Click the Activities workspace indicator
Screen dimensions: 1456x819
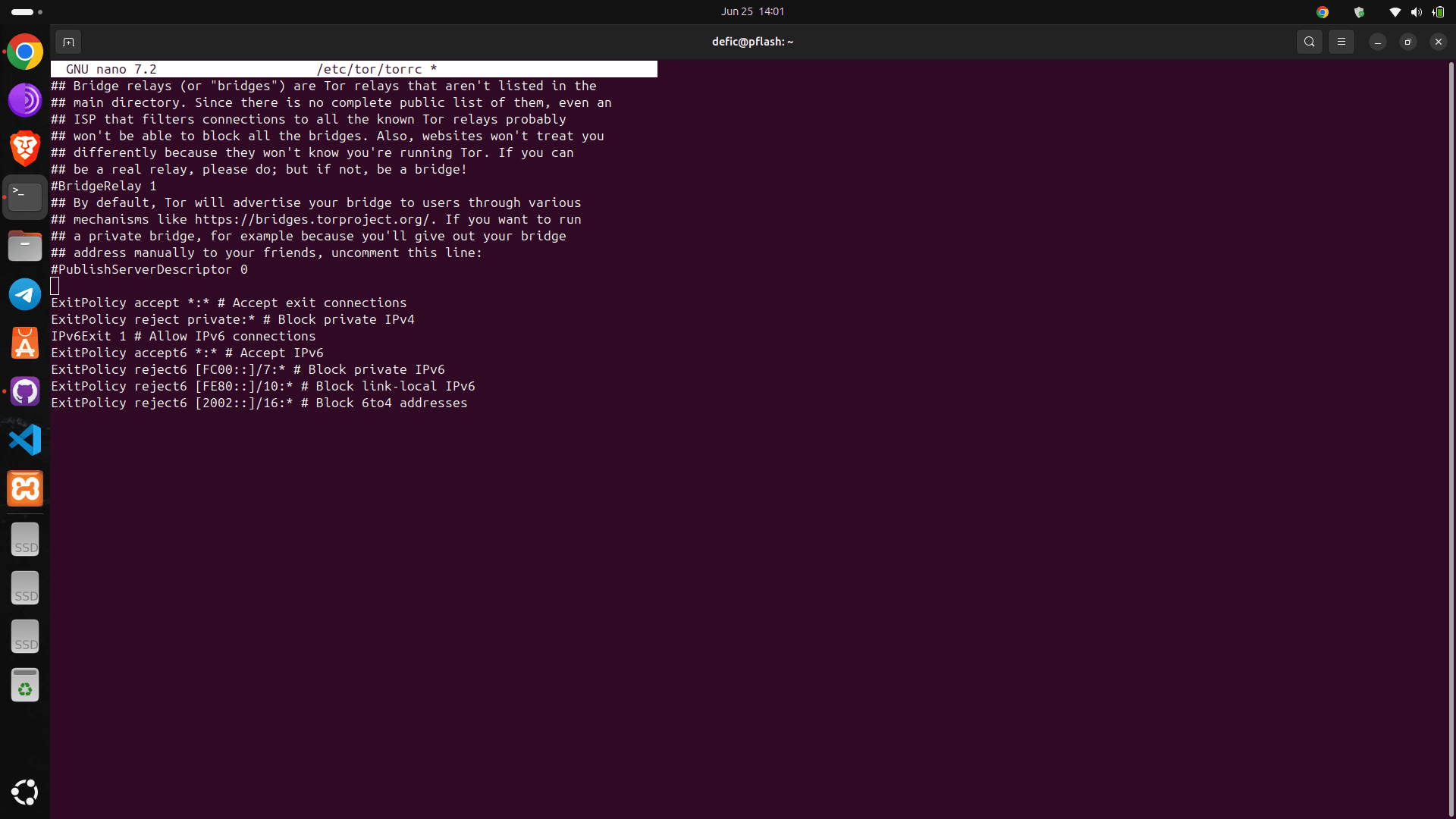(27, 11)
